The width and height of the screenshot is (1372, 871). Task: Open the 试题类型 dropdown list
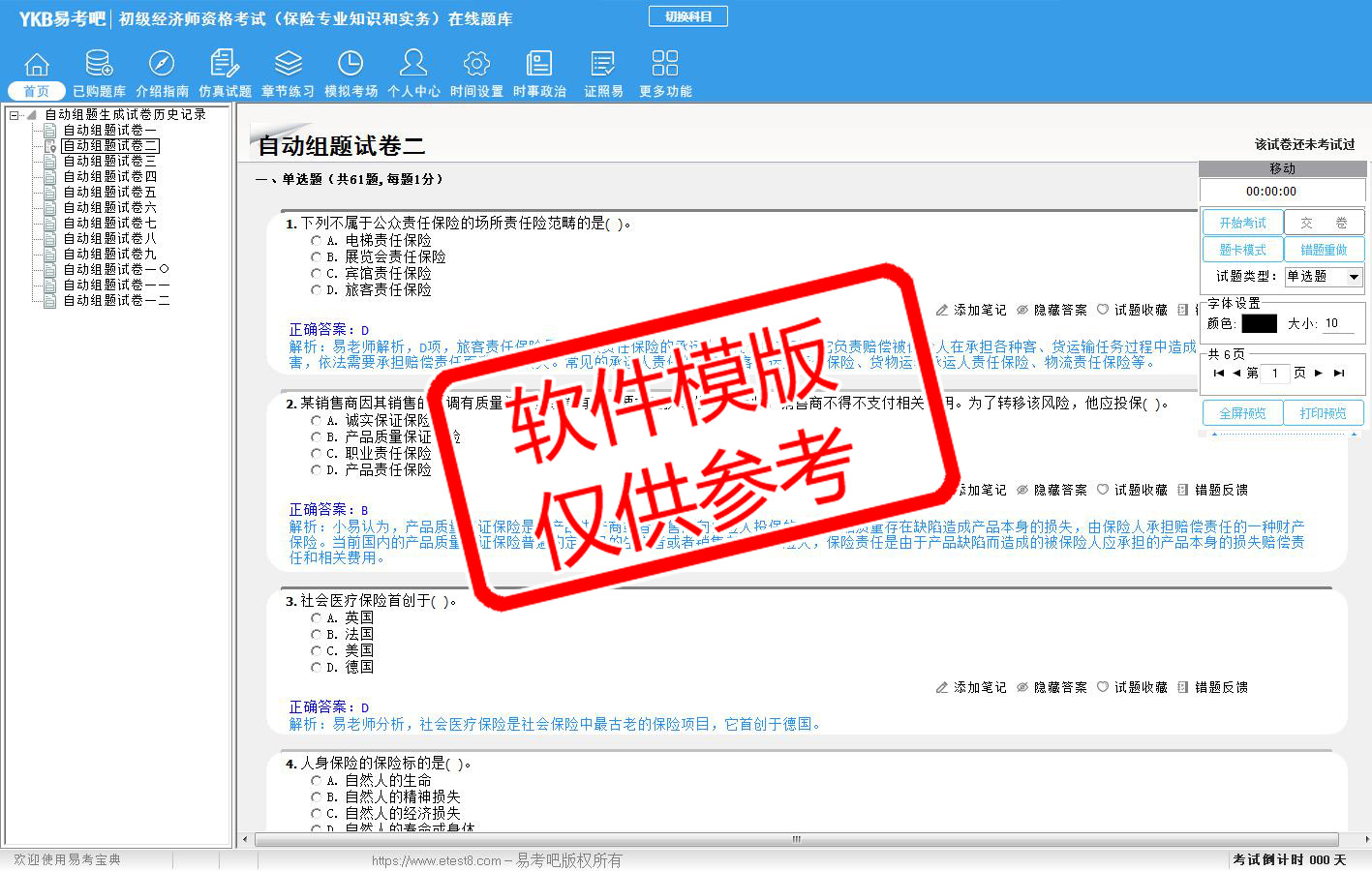coord(1354,277)
